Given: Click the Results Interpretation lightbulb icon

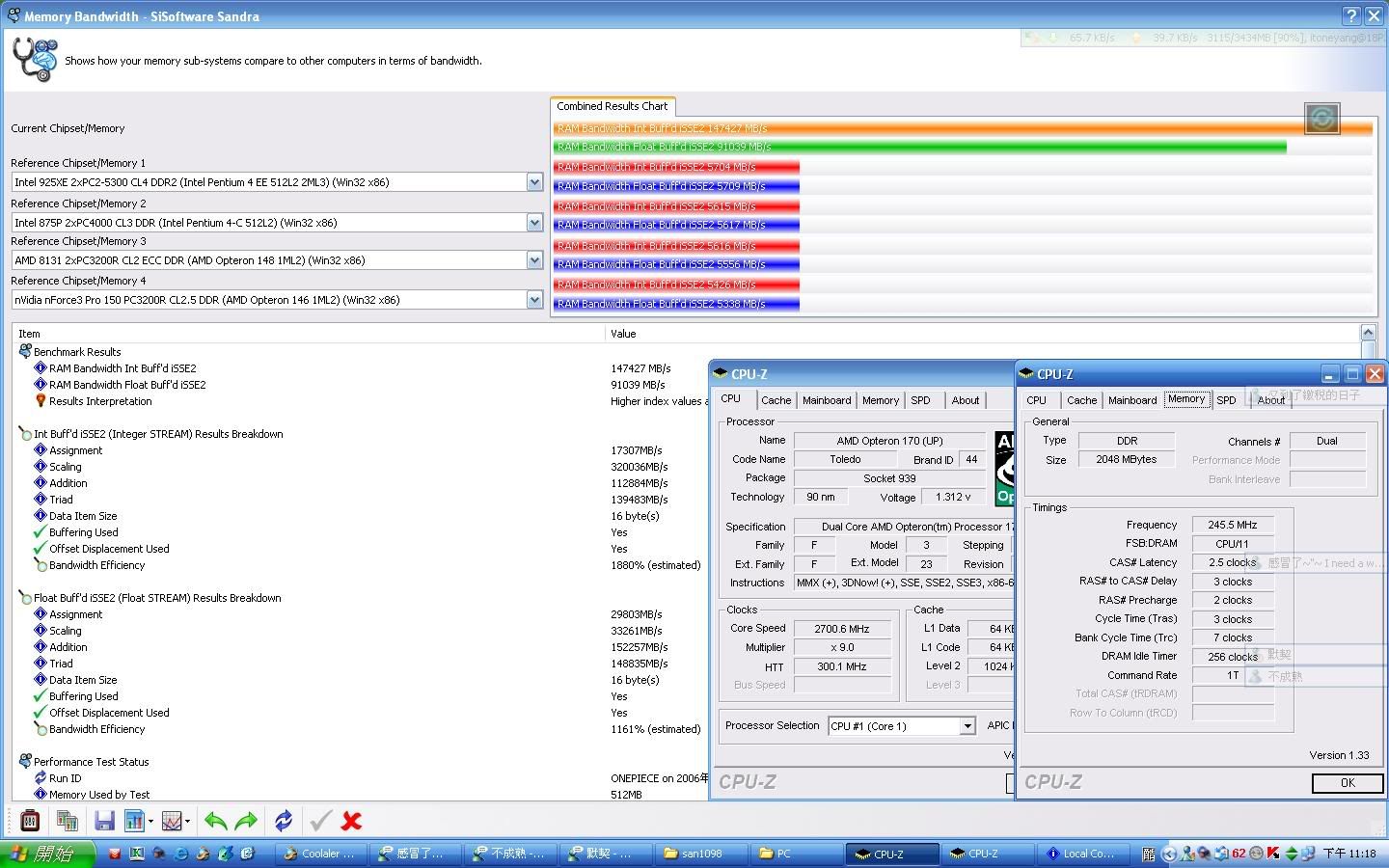Looking at the screenshot, I should pyautogui.click(x=41, y=401).
